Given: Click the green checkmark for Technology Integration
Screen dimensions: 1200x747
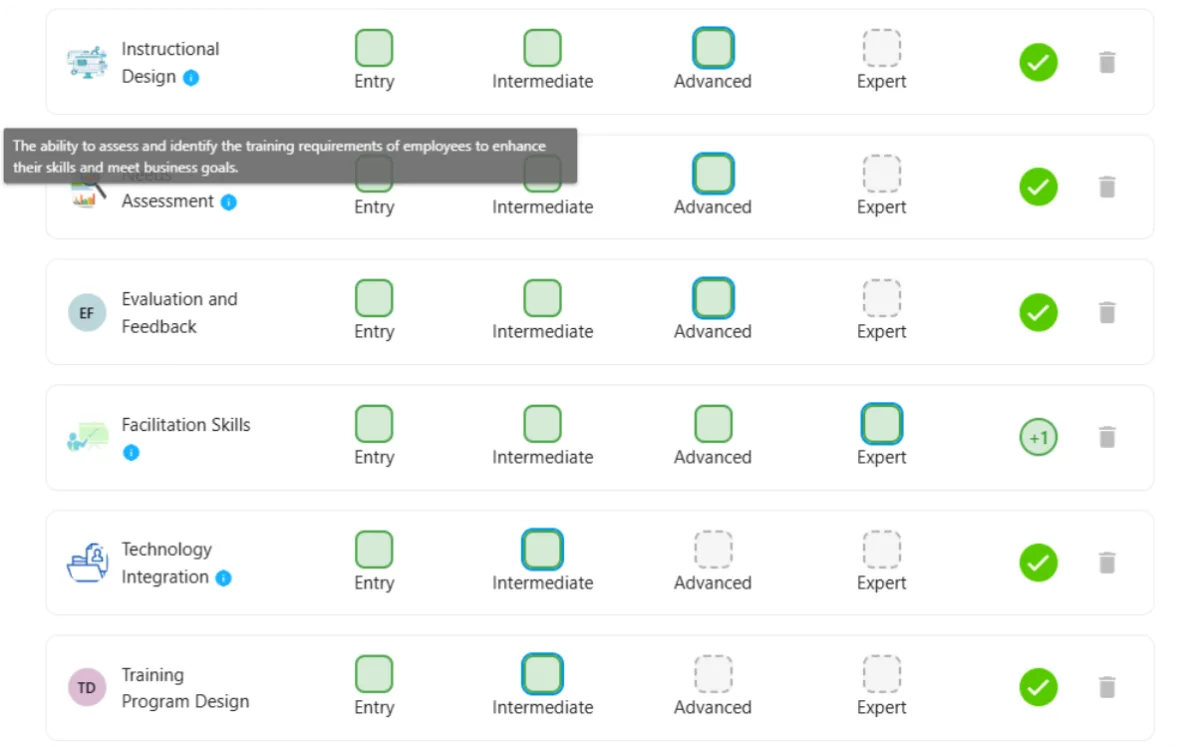Looking at the screenshot, I should click(1039, 562).
